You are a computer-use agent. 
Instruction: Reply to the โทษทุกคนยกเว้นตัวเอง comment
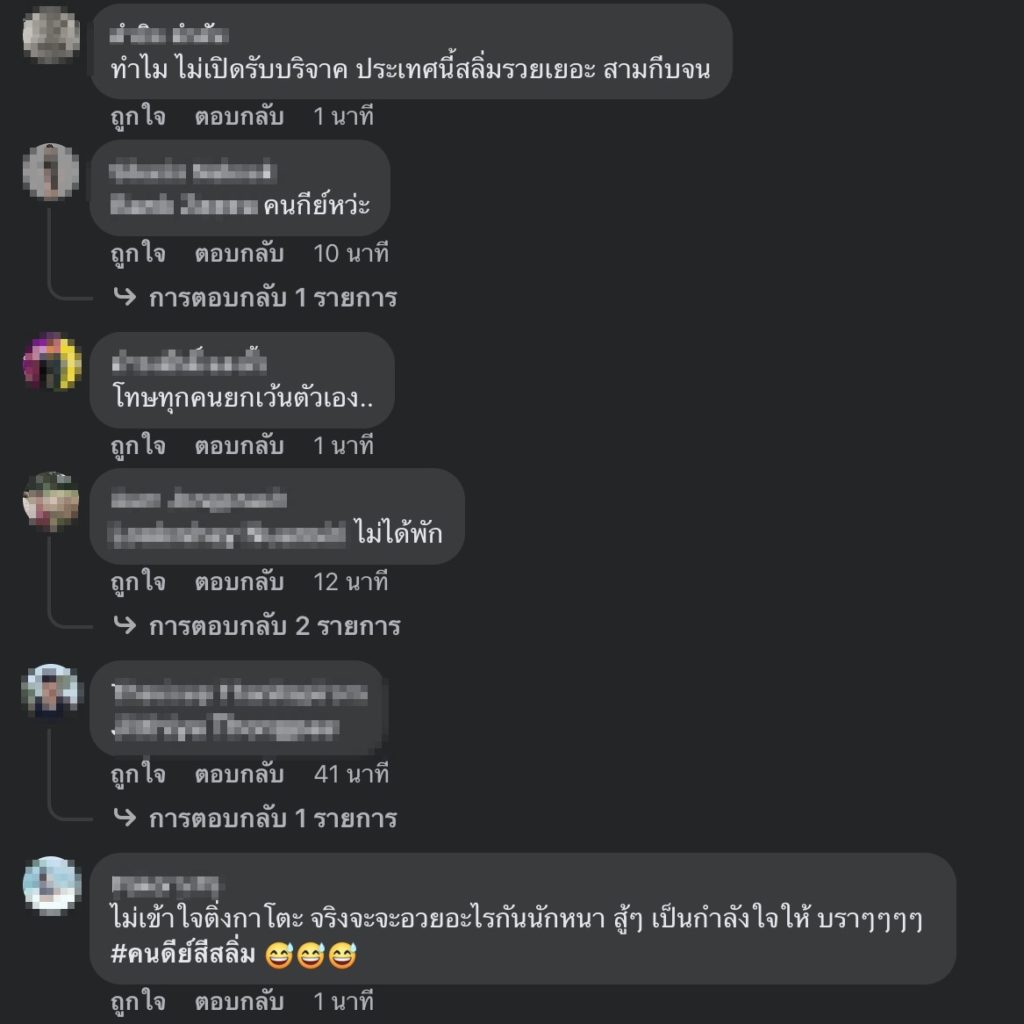click(x=239, y=446)
